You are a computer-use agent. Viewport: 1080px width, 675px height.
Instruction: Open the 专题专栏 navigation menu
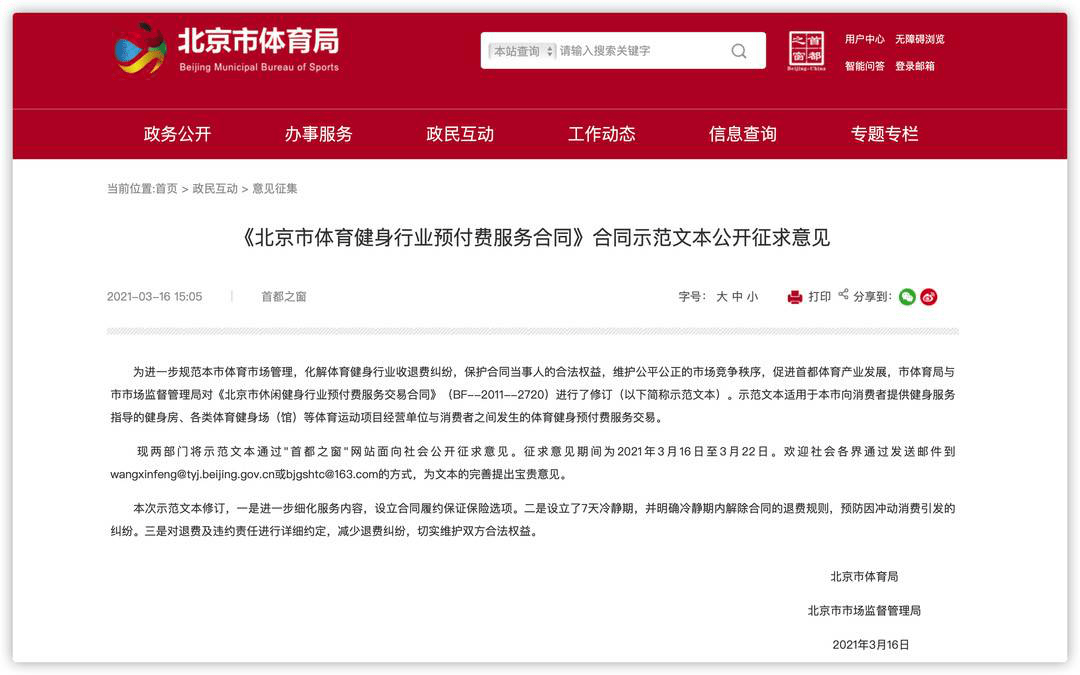coord(884,134)
